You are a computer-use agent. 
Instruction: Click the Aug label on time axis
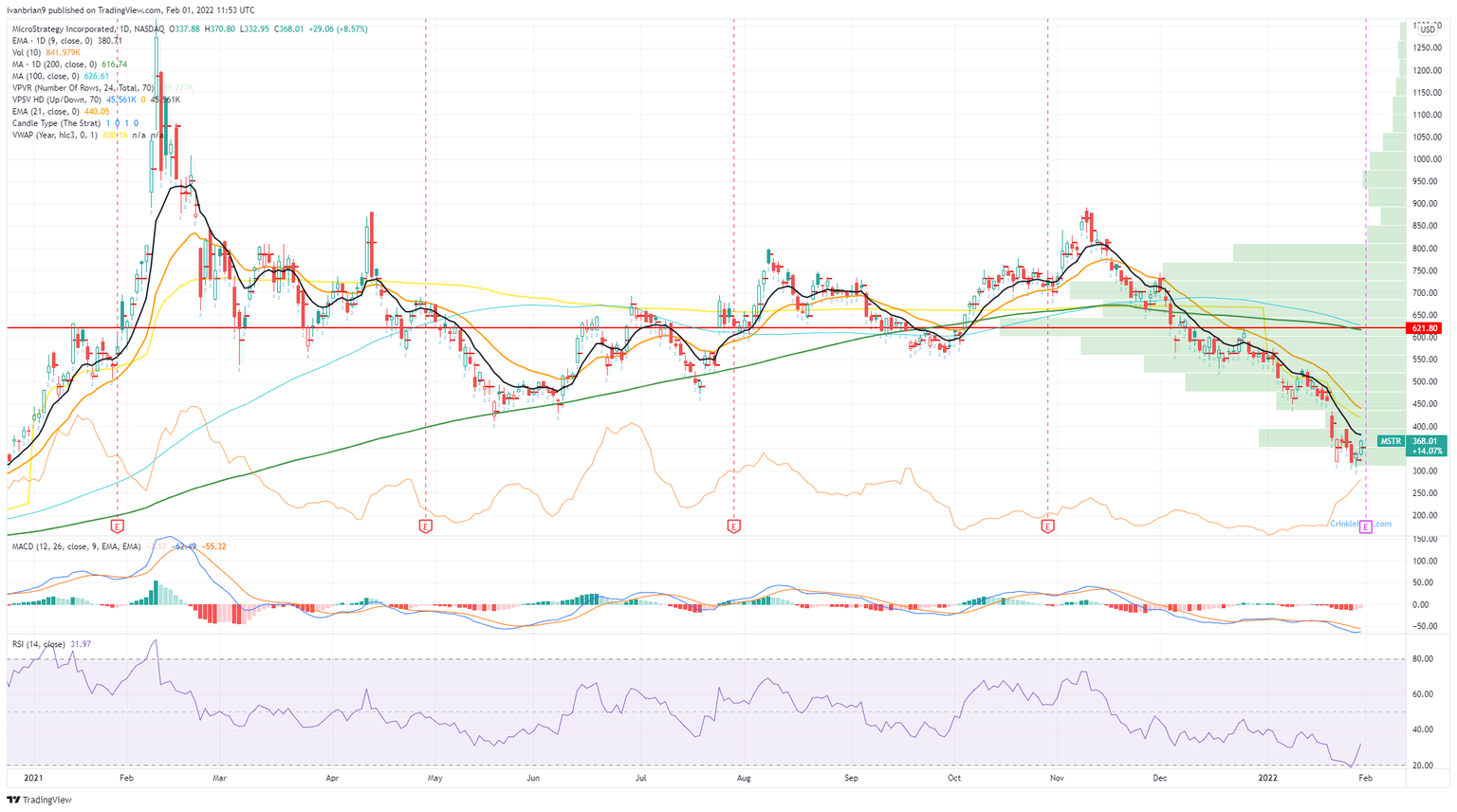pyautogui.click(x=744, y=778)
